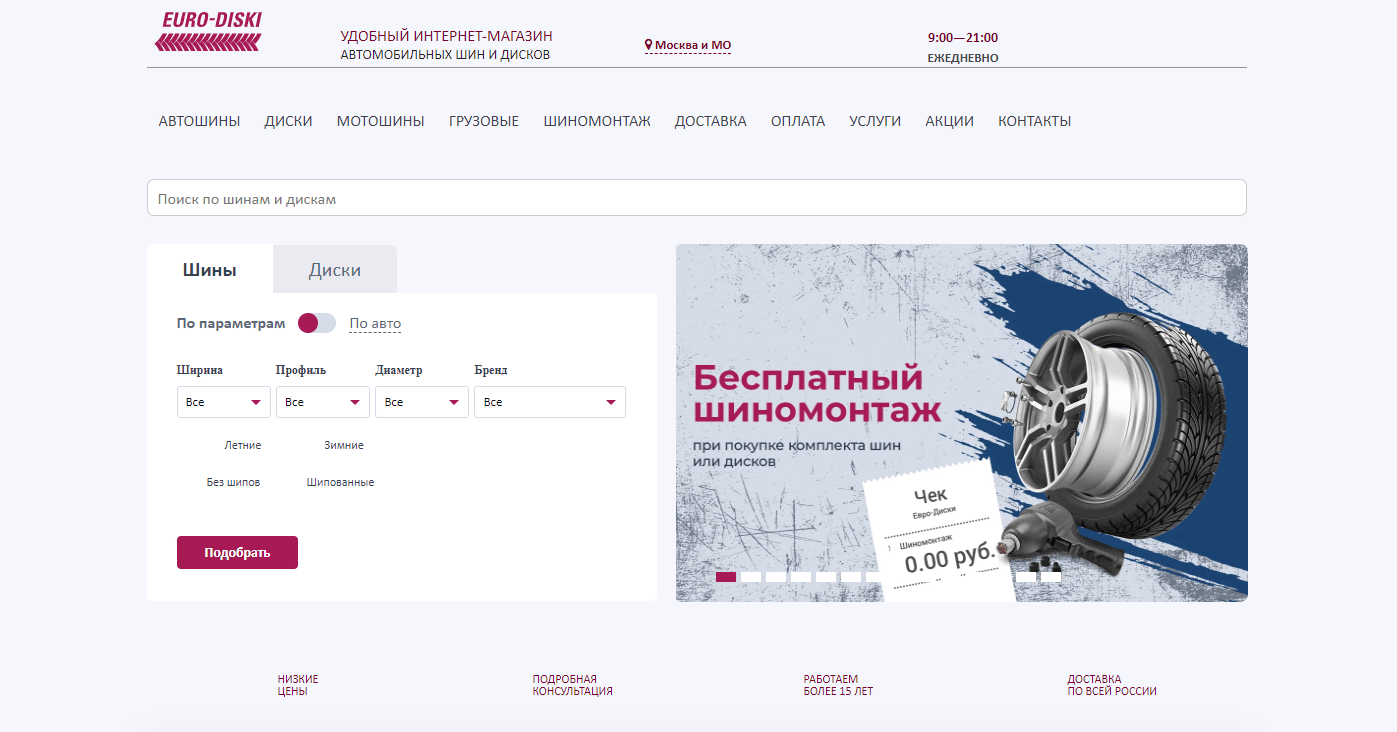Go to the Доставка menu page

coord(710,121)
